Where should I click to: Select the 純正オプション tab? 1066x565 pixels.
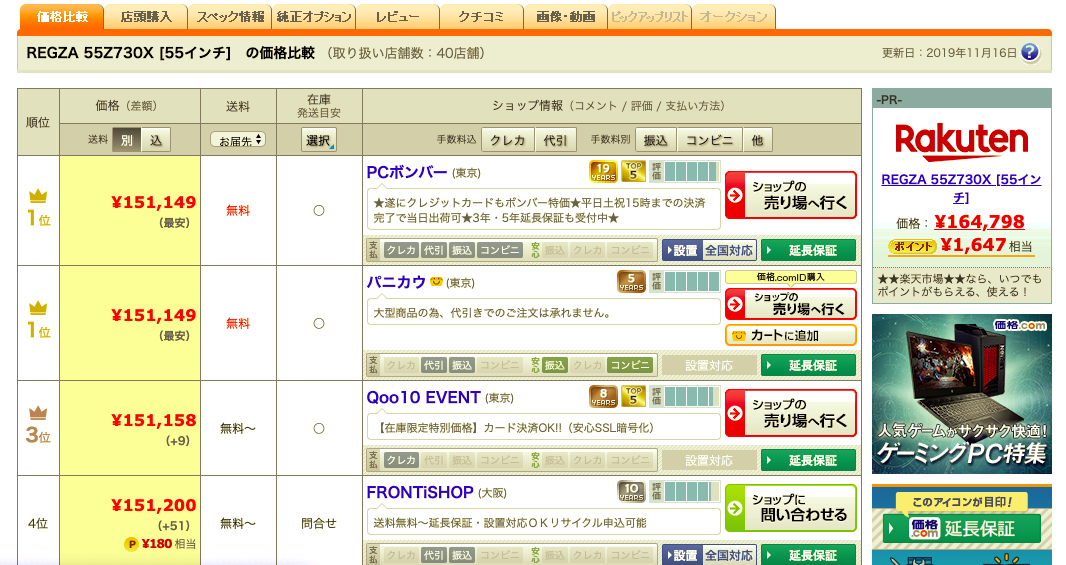point(314,17)
